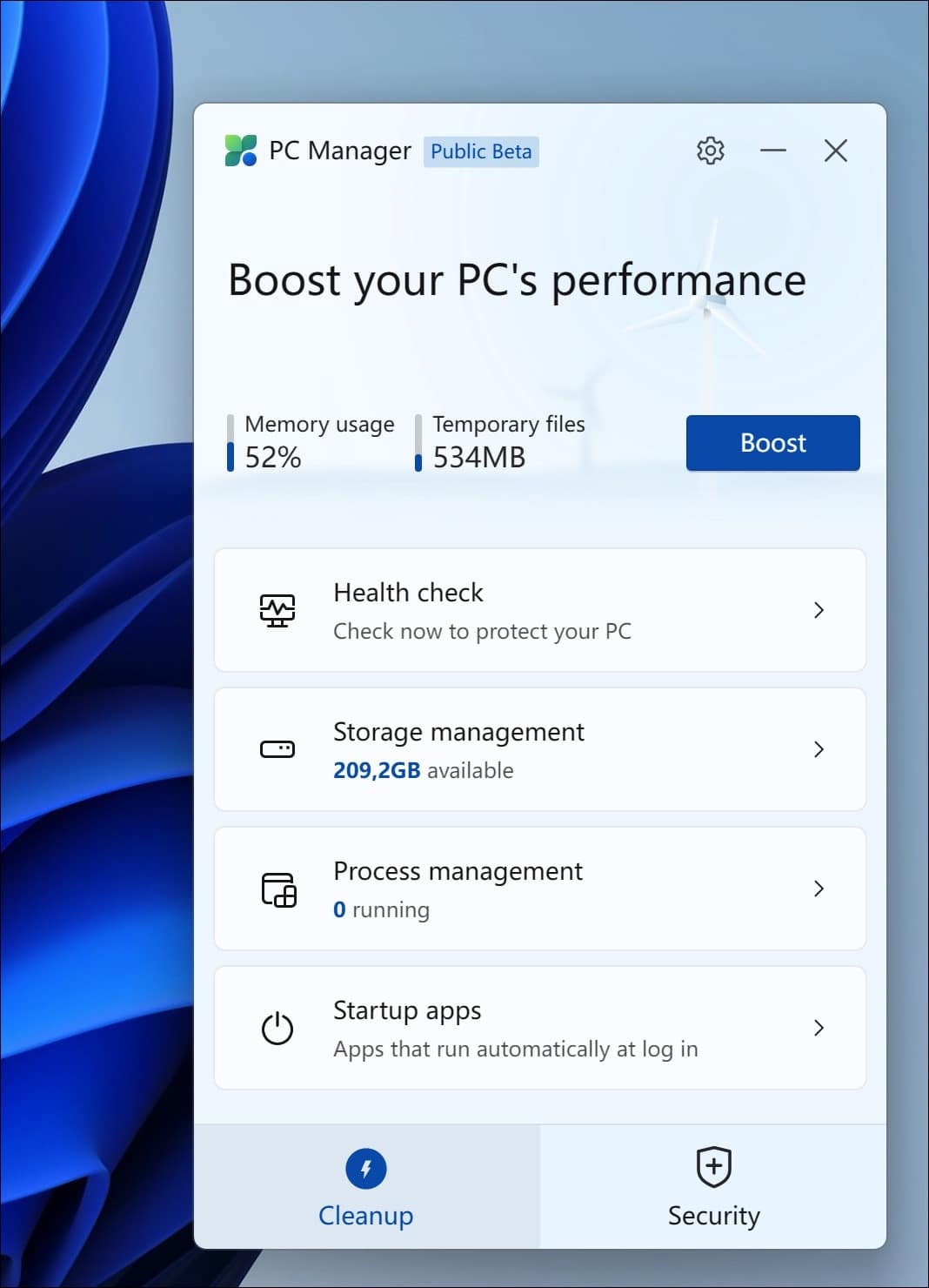
Task: Select the Process management windows icon
Action: [x=277, y=889]
